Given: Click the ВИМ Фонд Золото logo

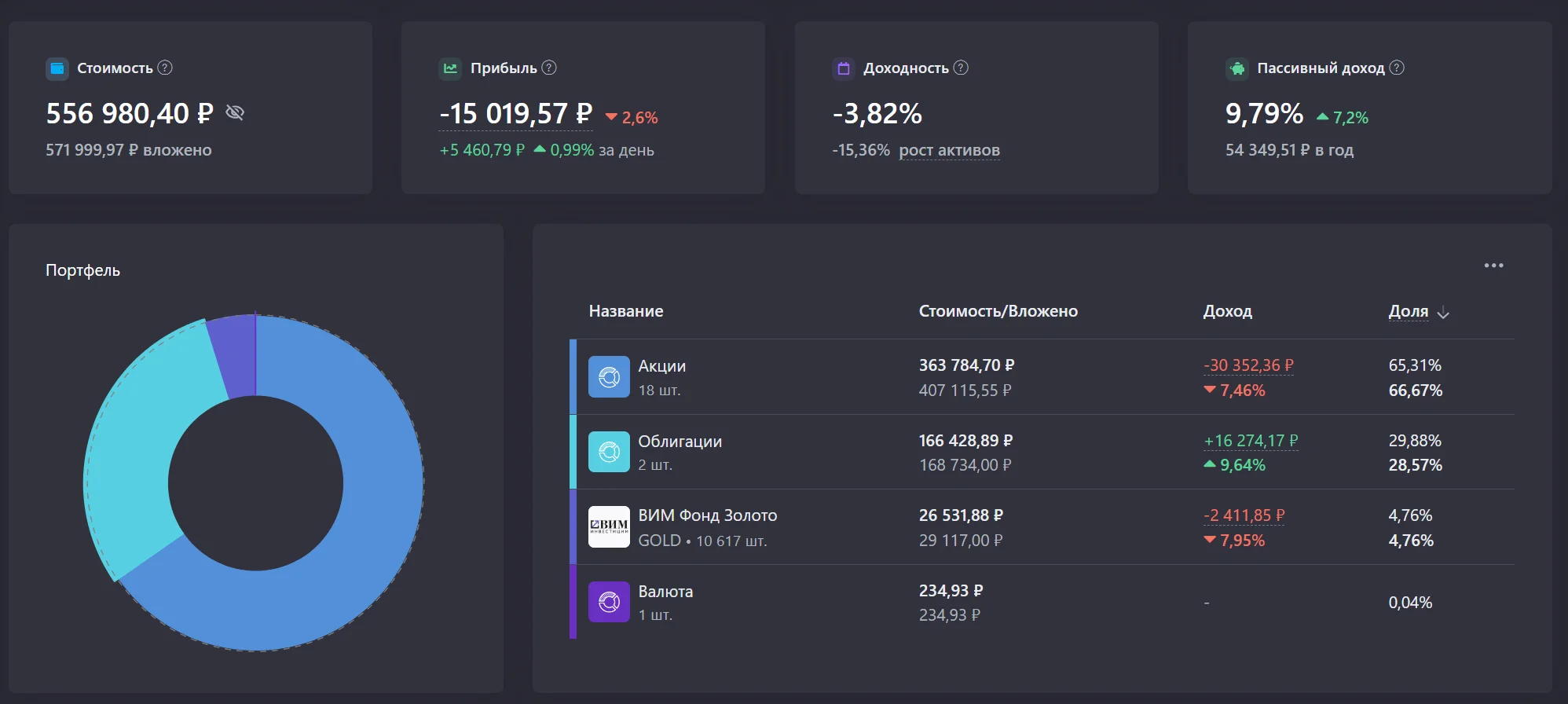Looking at the screenshot, I should [609, 526].
